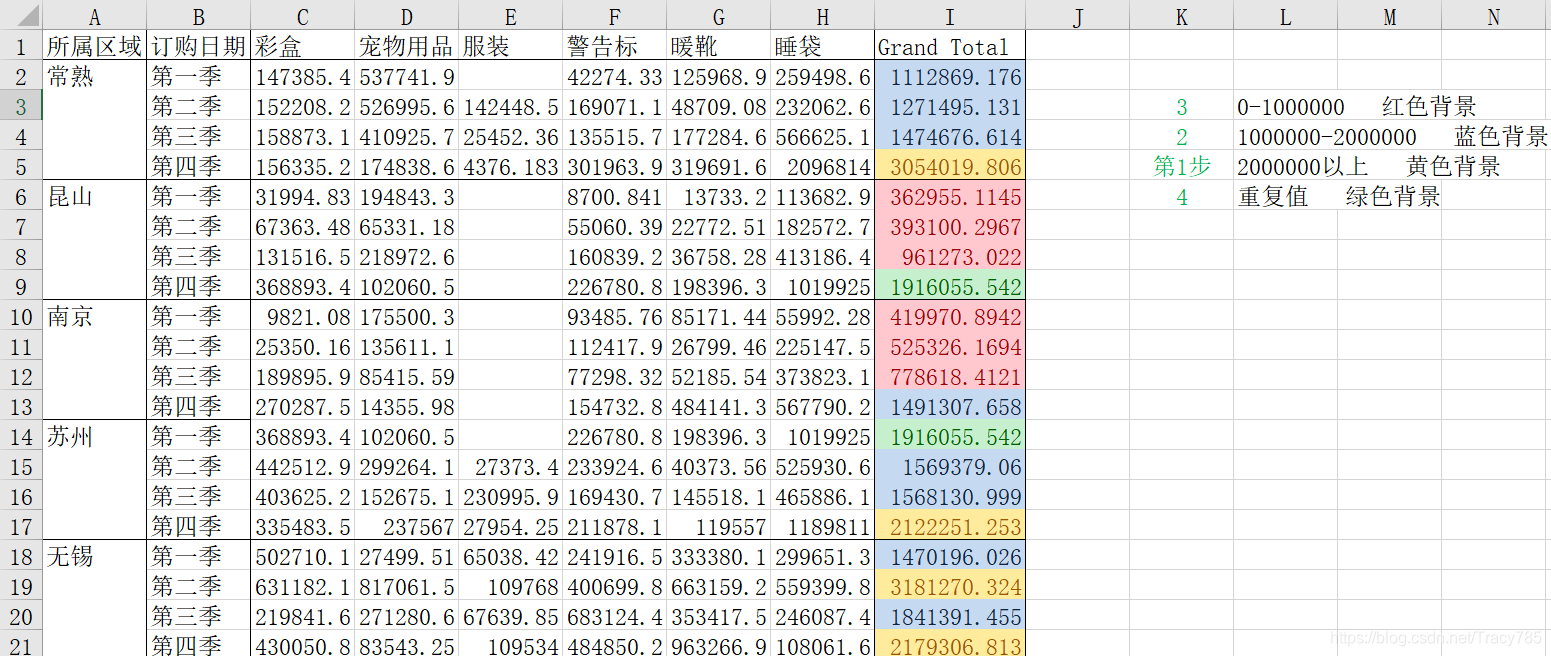The image size is (1551, 656).
Task: Select header cell 警告标
Action: coord(615,47)
